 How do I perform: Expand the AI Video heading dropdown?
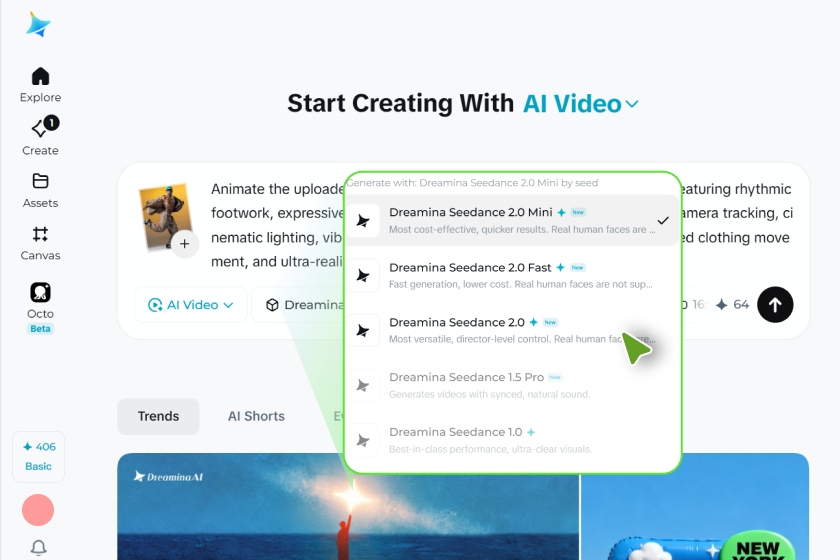(580, 104)
